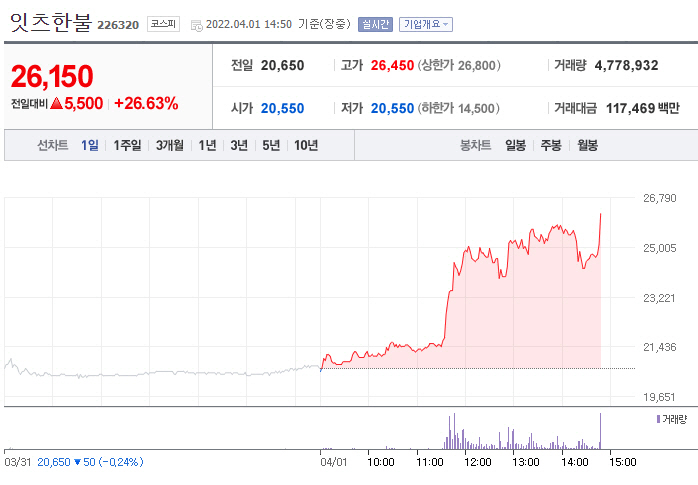This screenshot has height=485, width=698.
Task: Expand the 기업개요 dropdown
Action: pos(425,24)
